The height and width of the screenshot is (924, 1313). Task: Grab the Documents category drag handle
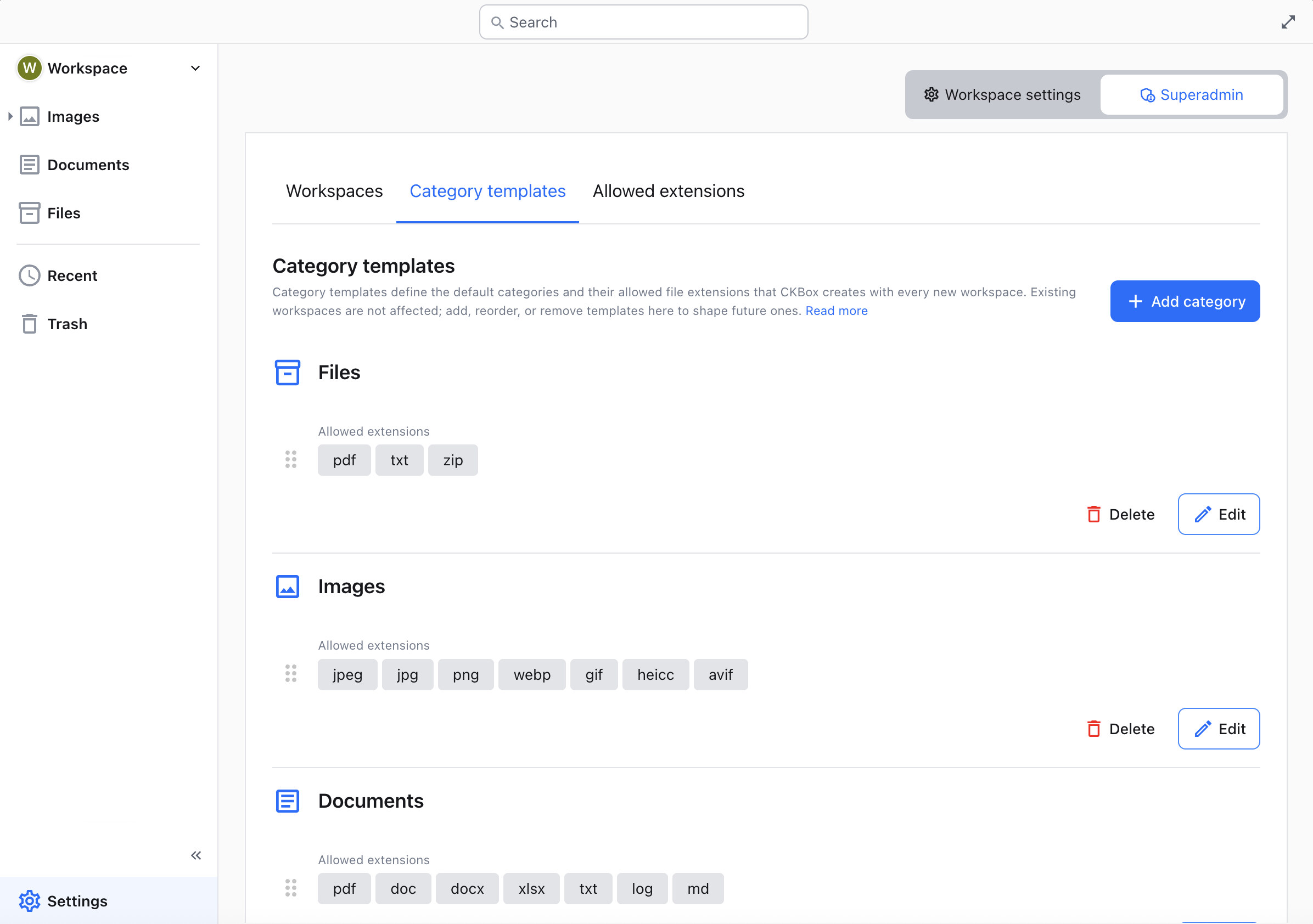tap(291, 887)
